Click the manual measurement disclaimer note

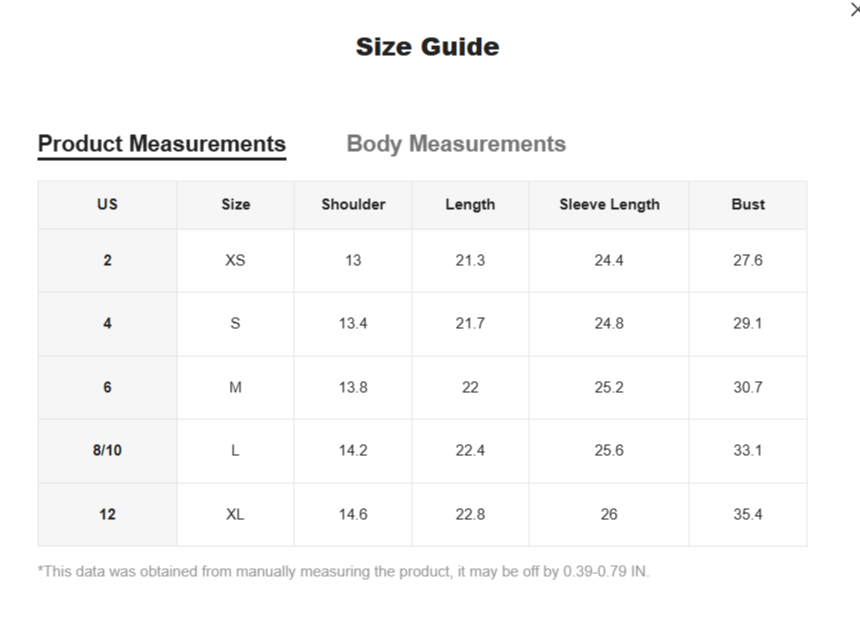pyautogui.click(x=344, y=572)
